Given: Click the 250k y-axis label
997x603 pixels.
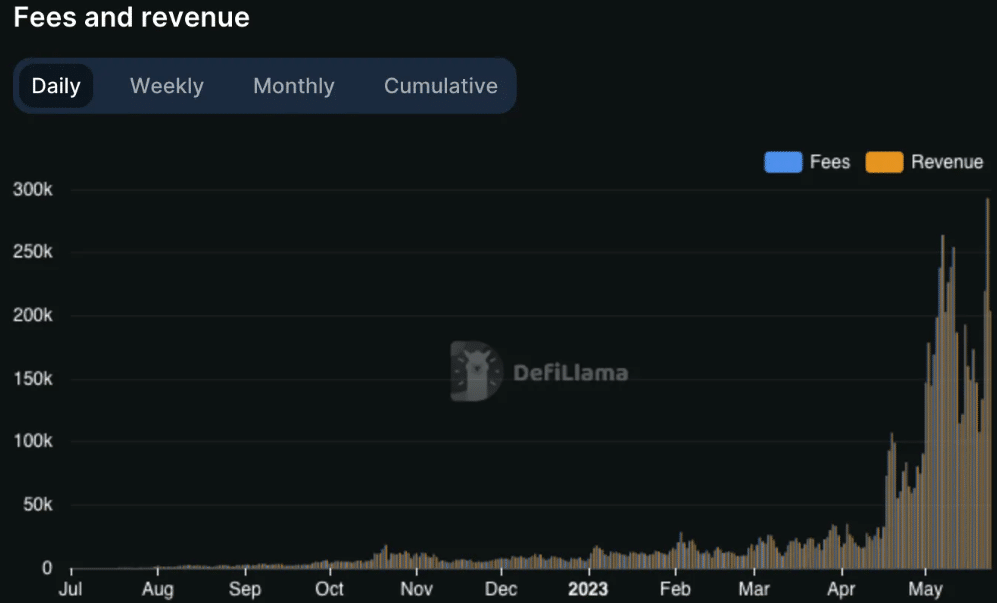Looking at the screenshot, I should [x=33, y=252].
